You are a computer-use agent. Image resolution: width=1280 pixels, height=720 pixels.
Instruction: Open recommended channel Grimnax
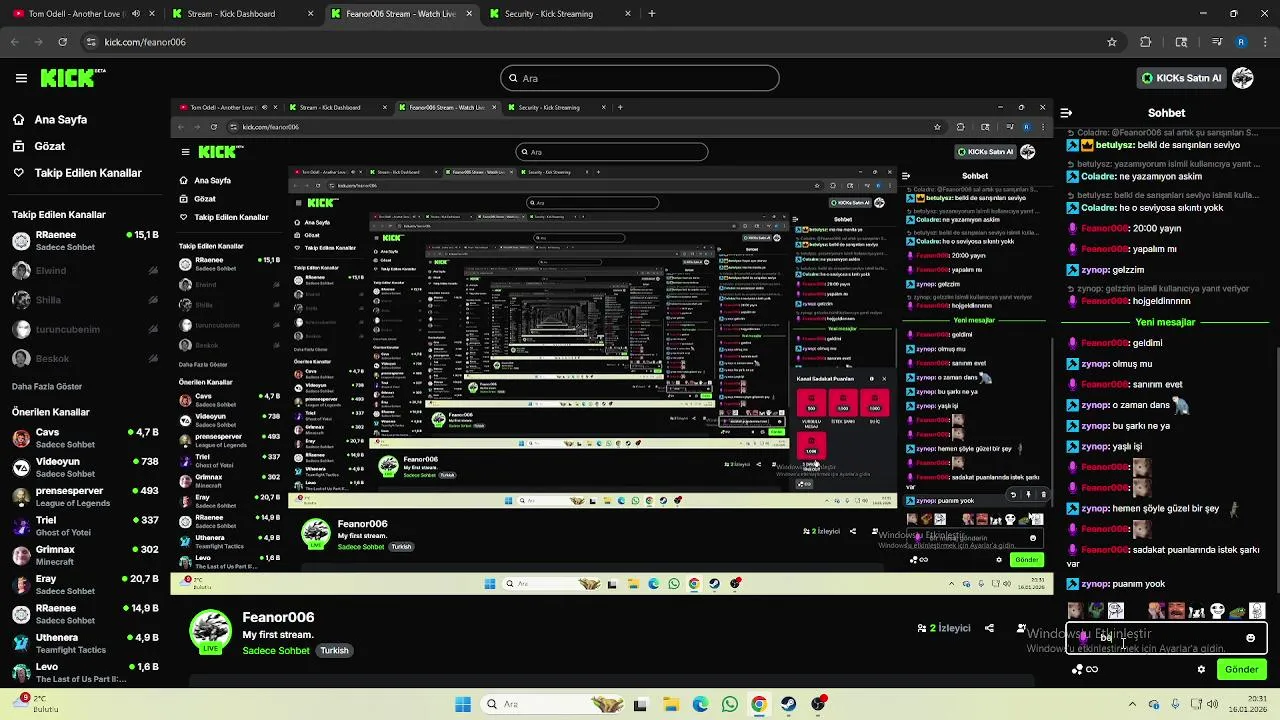[85, 555]
